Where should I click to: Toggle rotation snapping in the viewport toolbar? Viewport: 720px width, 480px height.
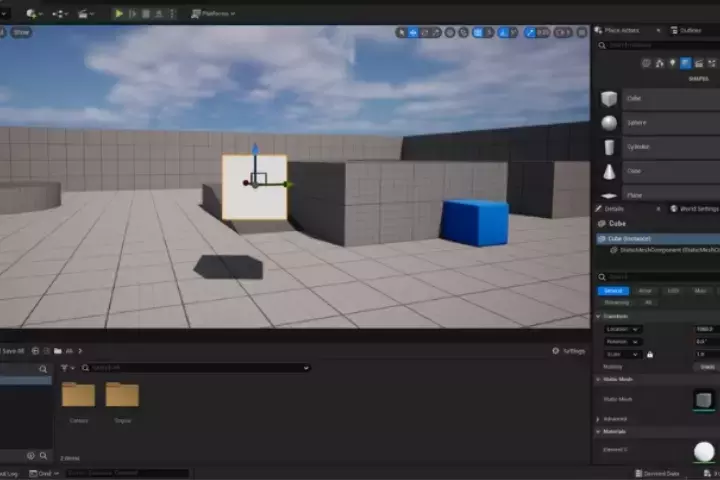coord(503,32)
